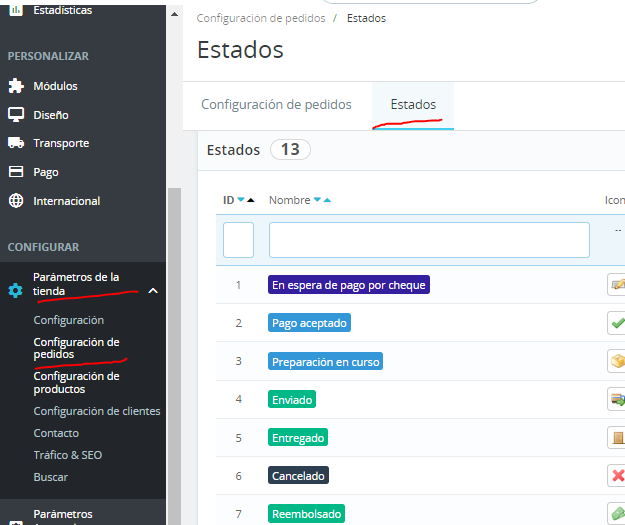The width and height of the screenshot is (625, 525).
Task: Open Módulos menu item
Action: [x=55, y=86]
